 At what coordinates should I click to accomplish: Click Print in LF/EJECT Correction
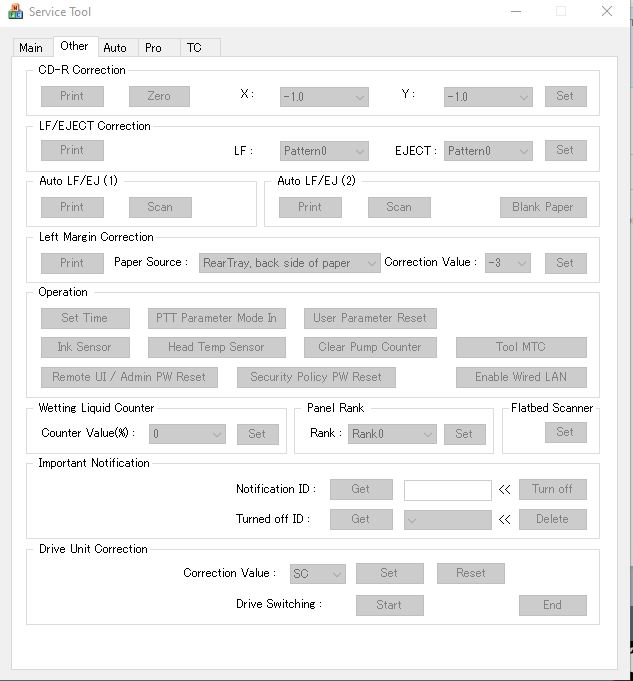pos(72,150)
